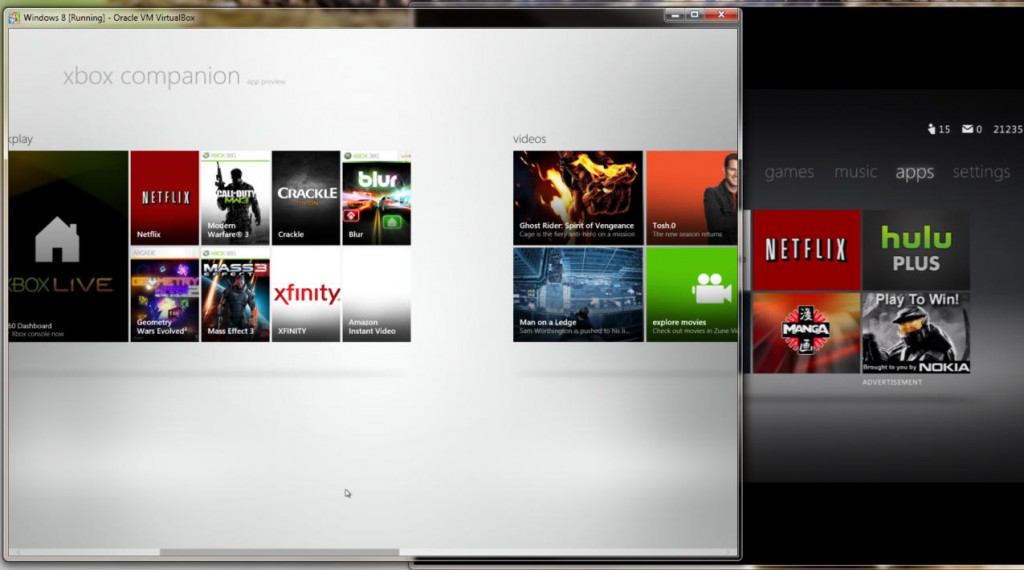Open the Blur game tile
Screen dimensions: 1024x570
coord(376,198)
